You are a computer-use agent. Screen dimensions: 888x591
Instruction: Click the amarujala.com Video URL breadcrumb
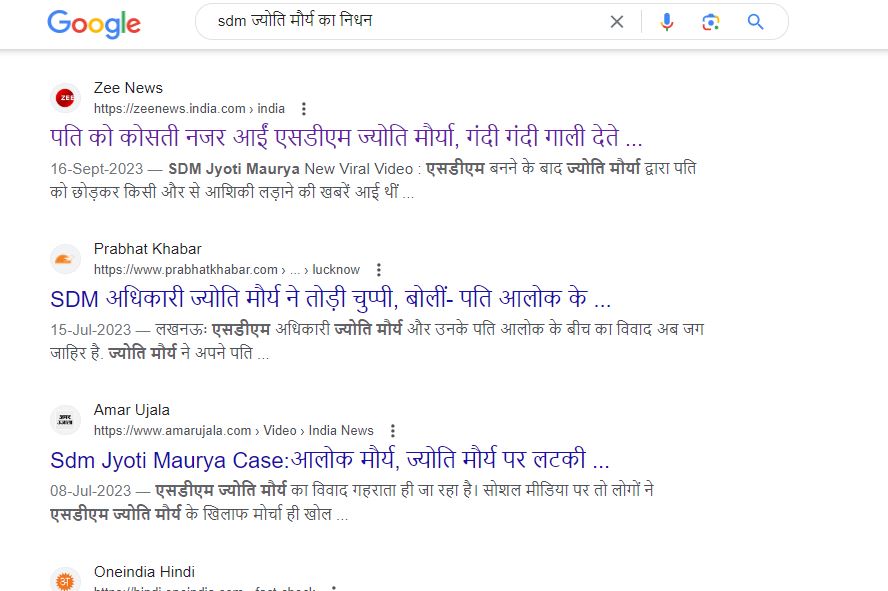pyautogui.click(x=233, y=431)
